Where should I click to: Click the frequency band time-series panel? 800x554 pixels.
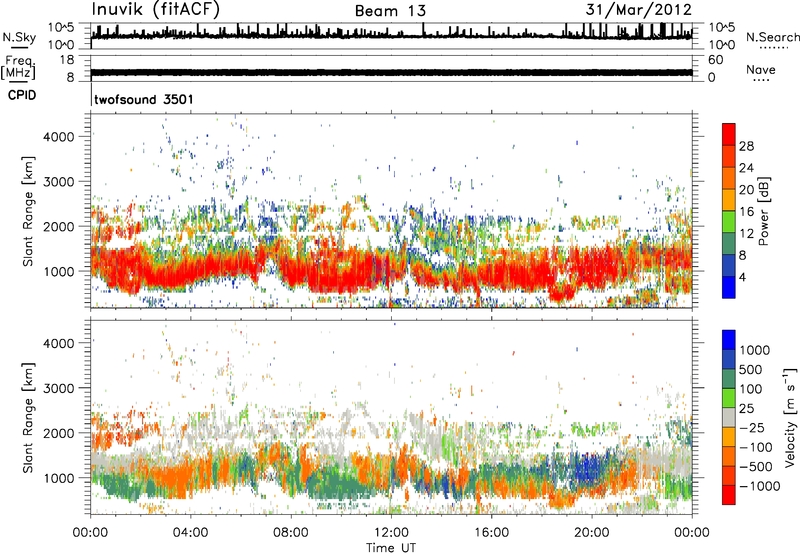[391, 68]
